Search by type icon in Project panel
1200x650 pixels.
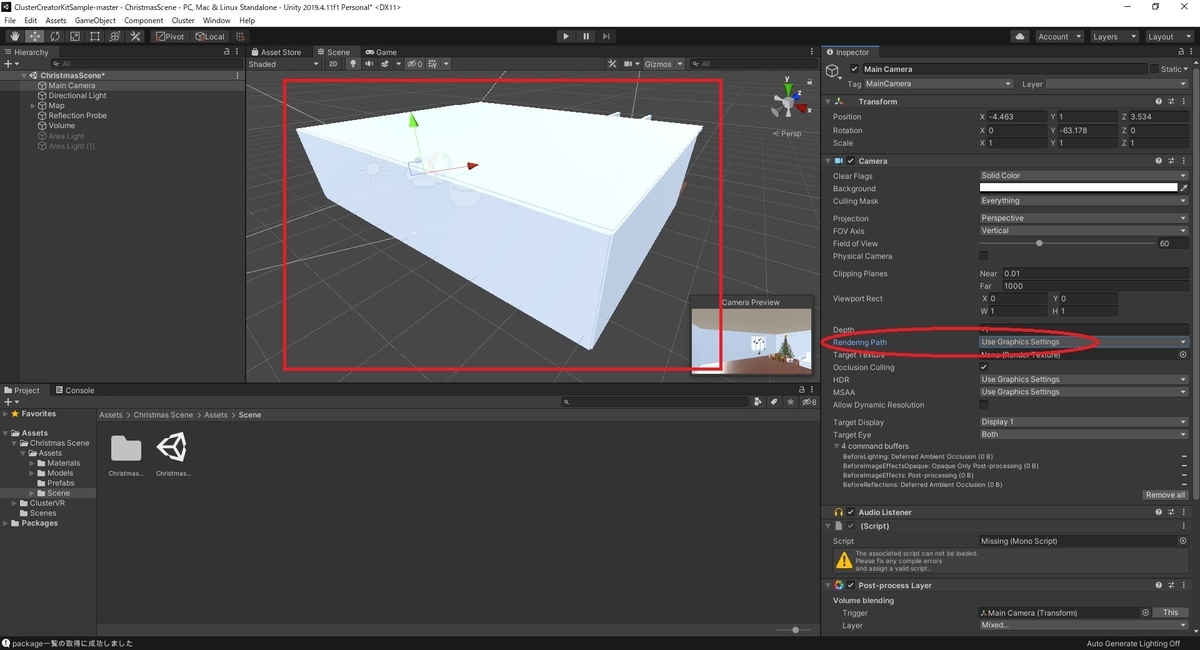[x=758, y=402]
